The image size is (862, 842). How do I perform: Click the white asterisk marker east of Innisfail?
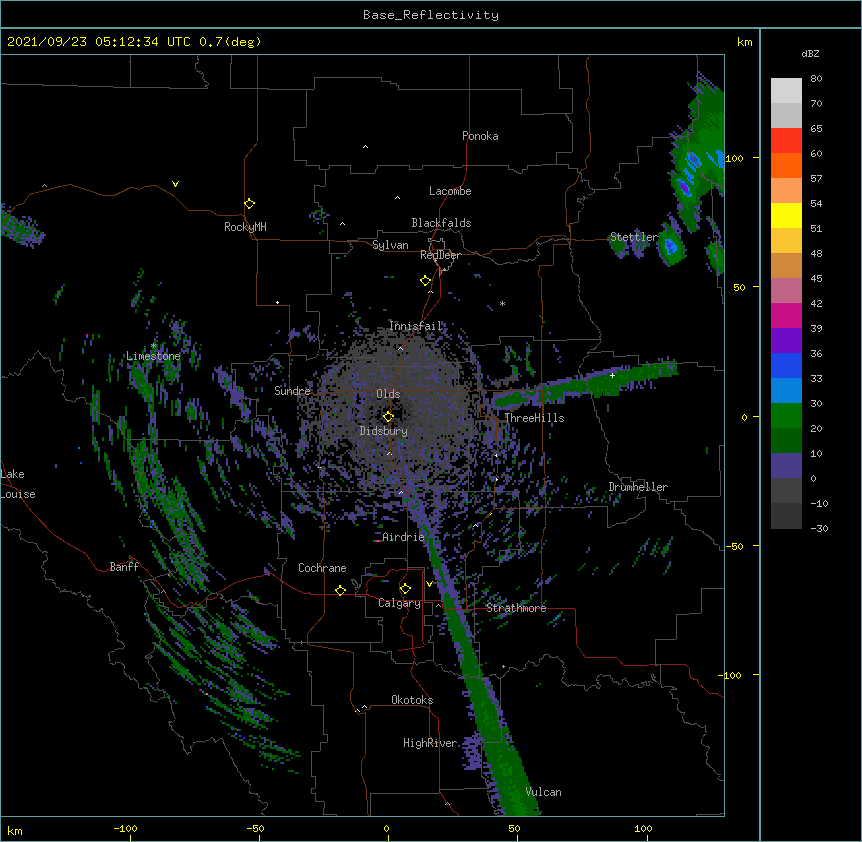[502, 303]
